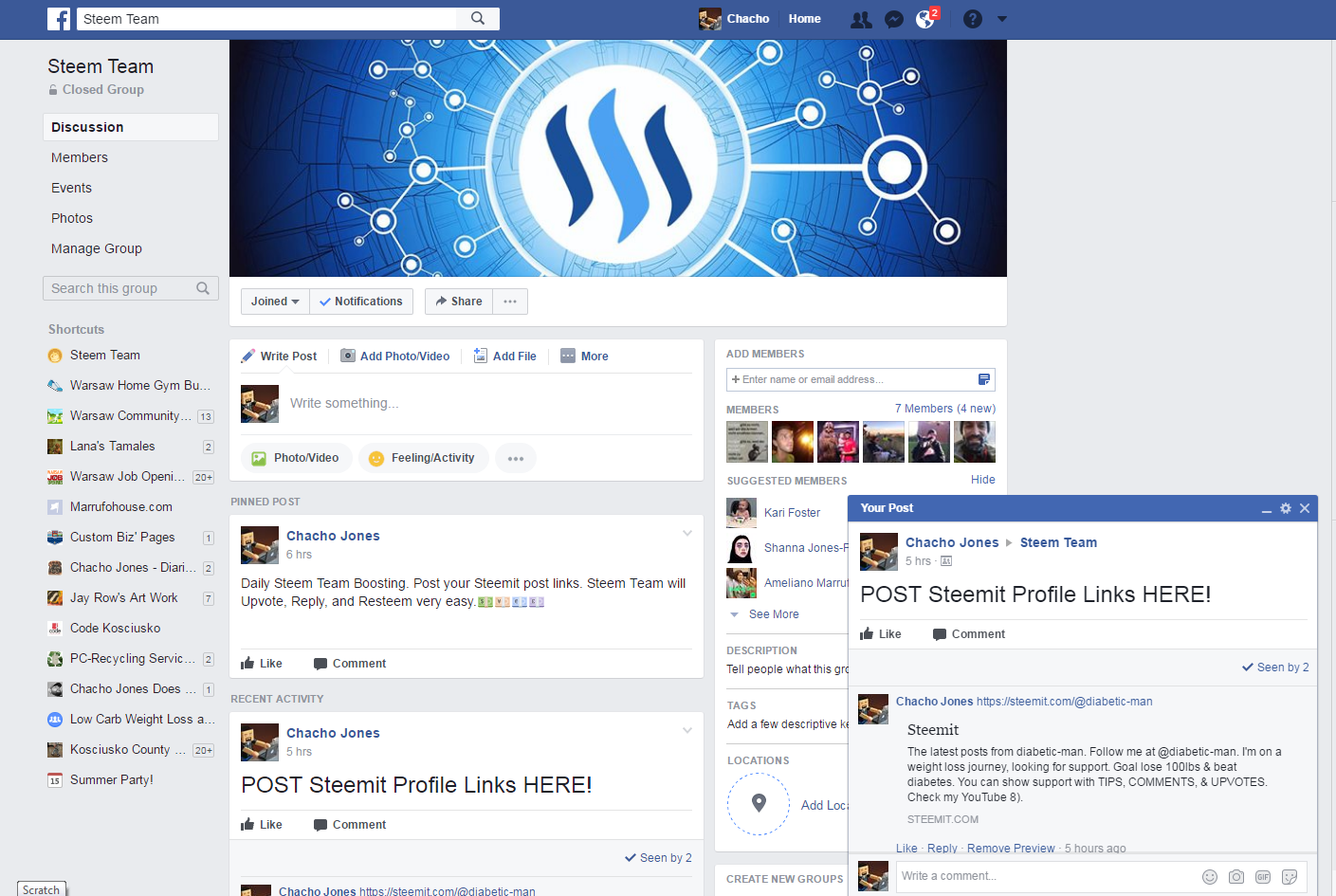Click Kari Foster suggested member

pos(793,513)
